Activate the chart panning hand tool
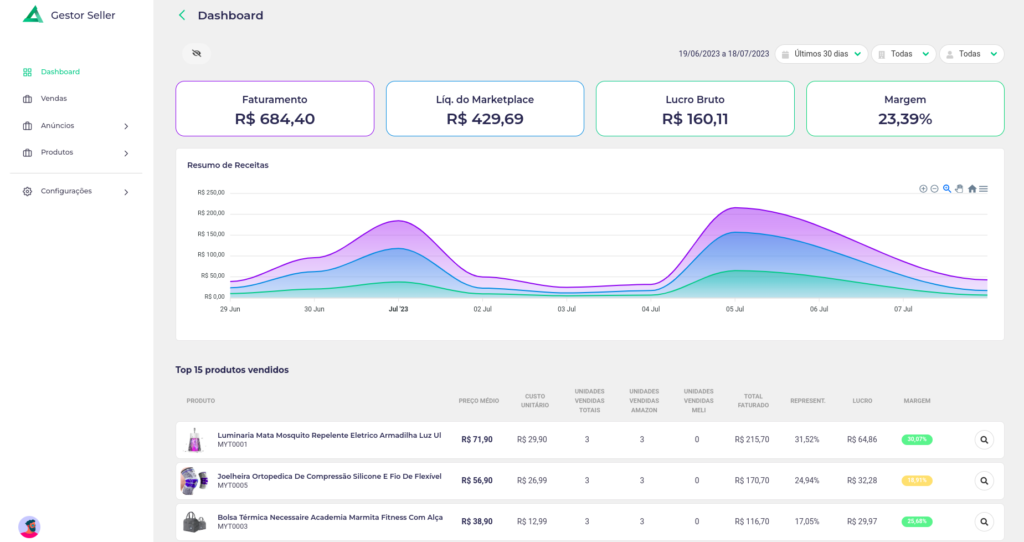The image size is (1024, 542). [959, 189]
